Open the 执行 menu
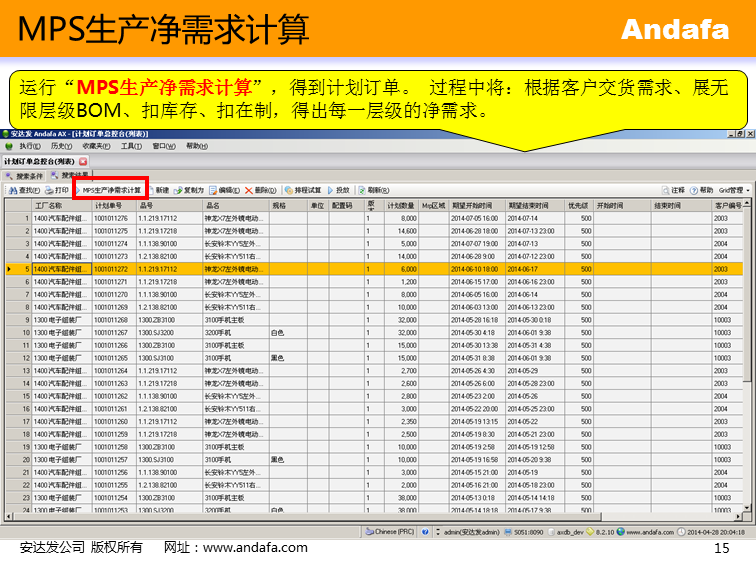756x567 pixels. [x=29, y=146]
